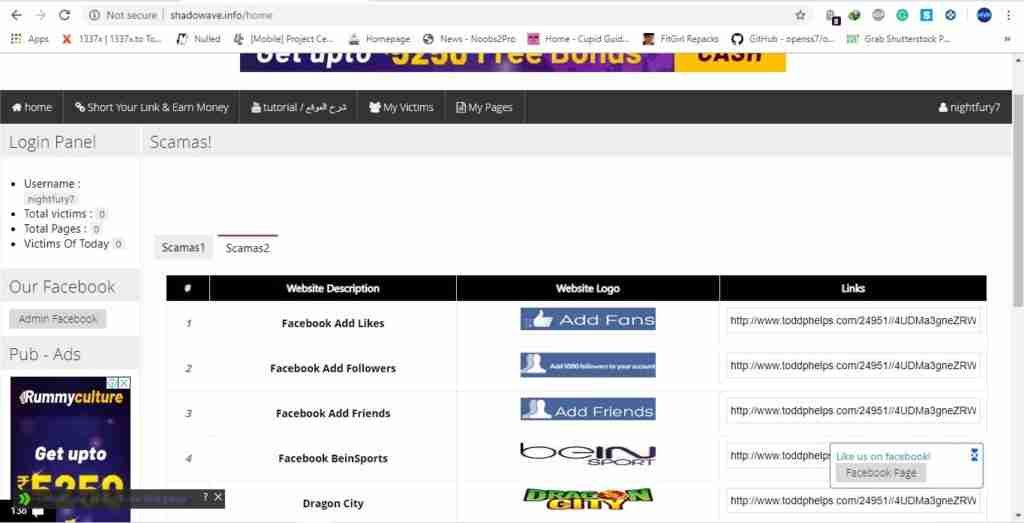Viewport: 1024px width, 523px height.
Task: Open the nightfury7 user menu
Action: pos(969,107)
